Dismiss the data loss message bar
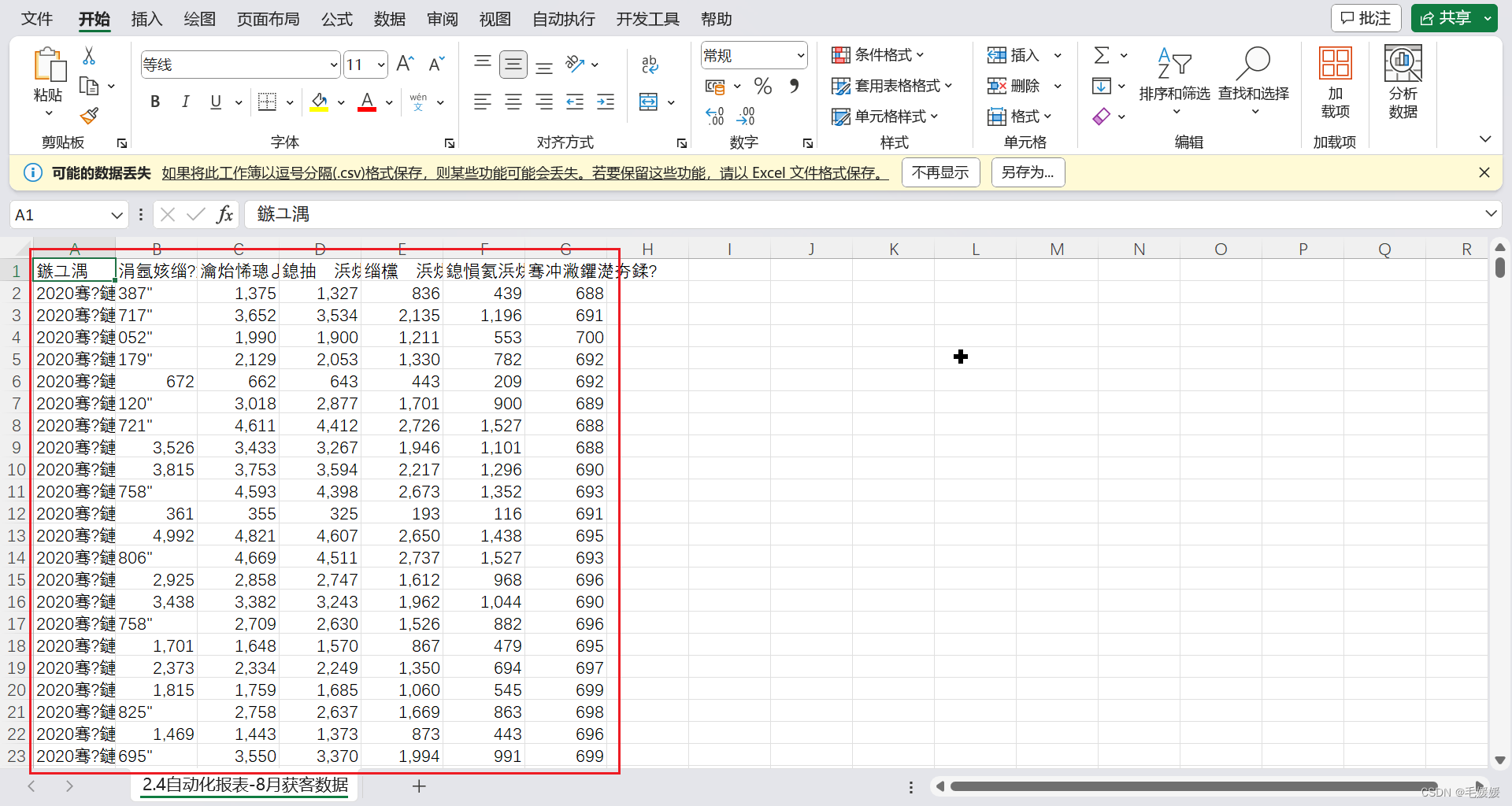Image resolution: width=1512 pixels, height=806 pixels. pos(1484,172)
